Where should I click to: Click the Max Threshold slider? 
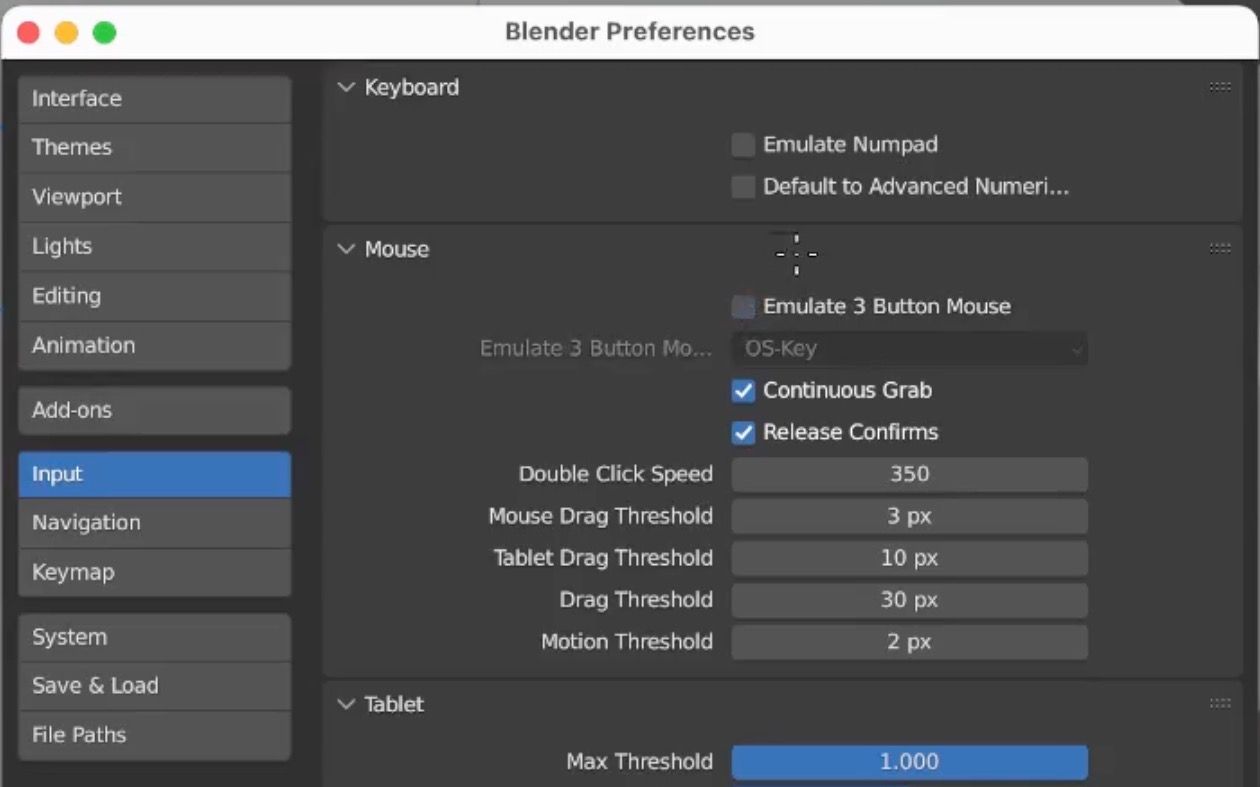[x=909, y=762]
